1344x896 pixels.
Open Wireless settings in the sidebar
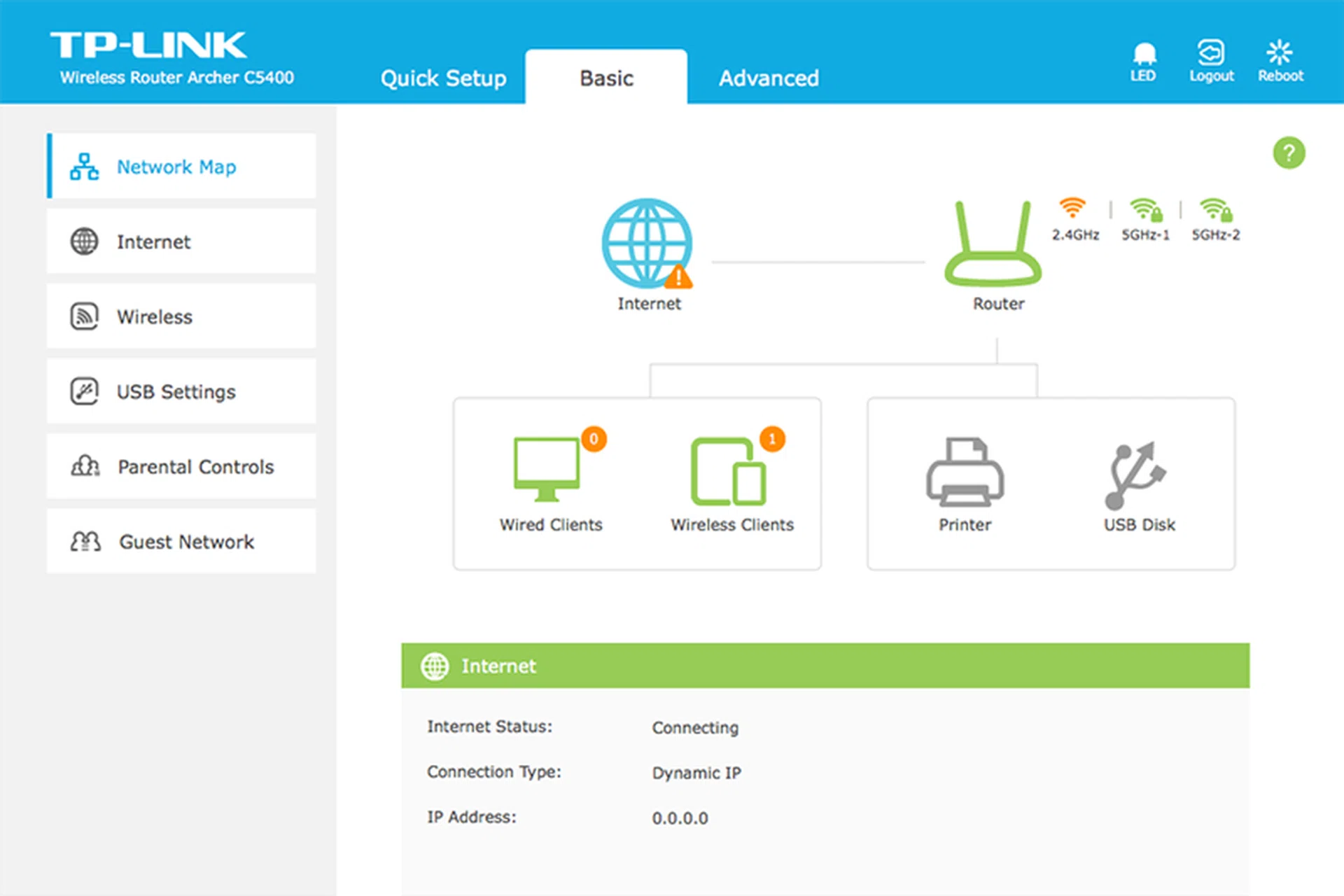[x=181, y=316]
